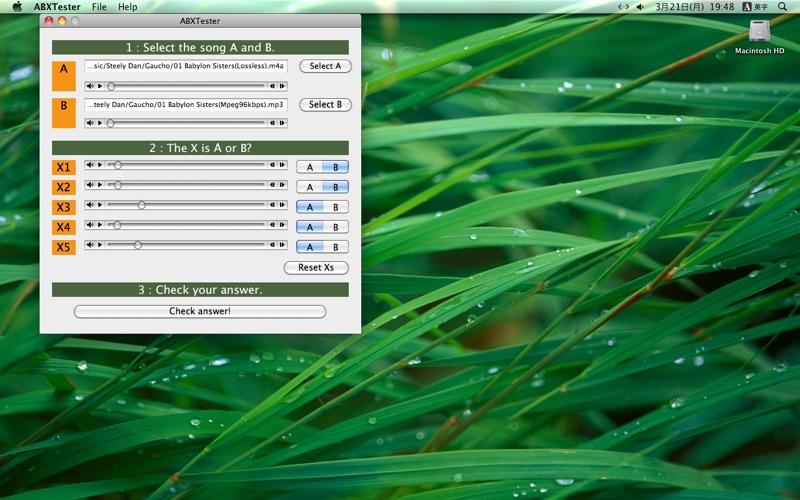The width and height of the screenshot is (800, 500).
Task: Open the Help menu
Action: point(128,7)
